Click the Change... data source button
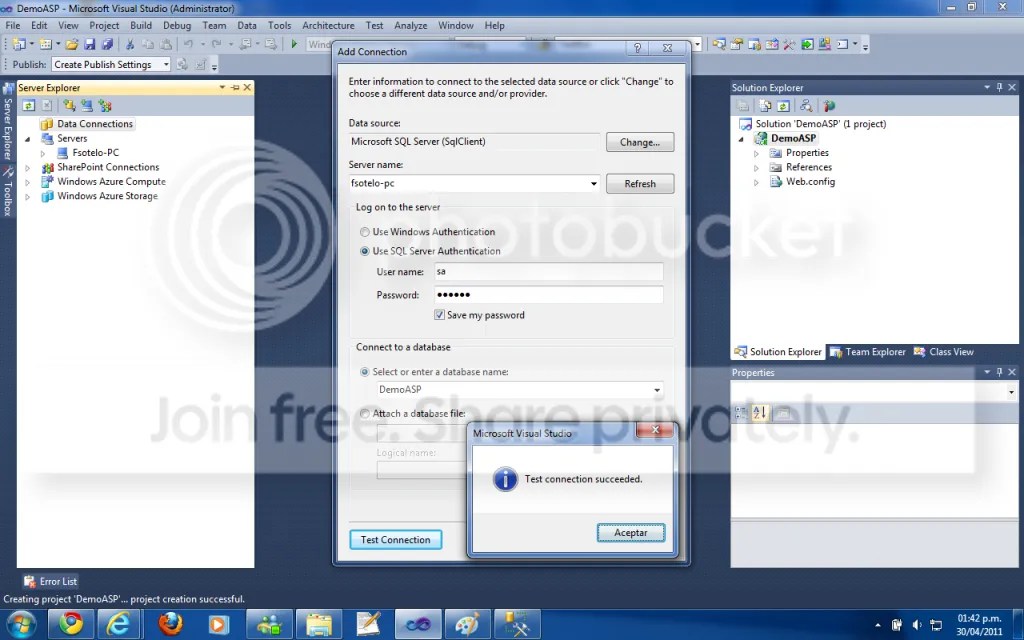Viewport: 1024px width, 640px height. pyautogui.click(x=640, y=142)
